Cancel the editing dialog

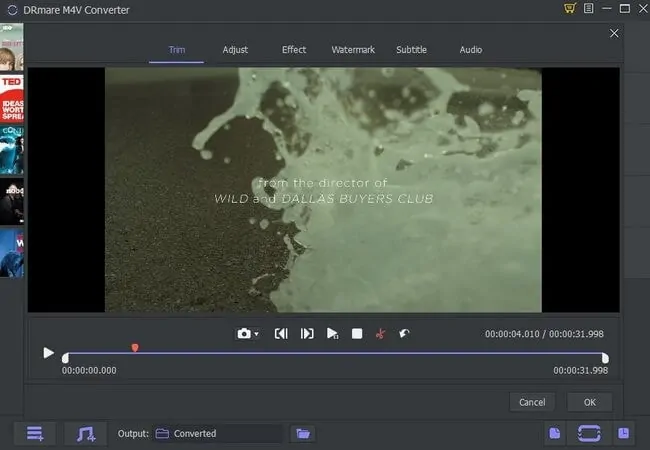click(x=532, y=402)
